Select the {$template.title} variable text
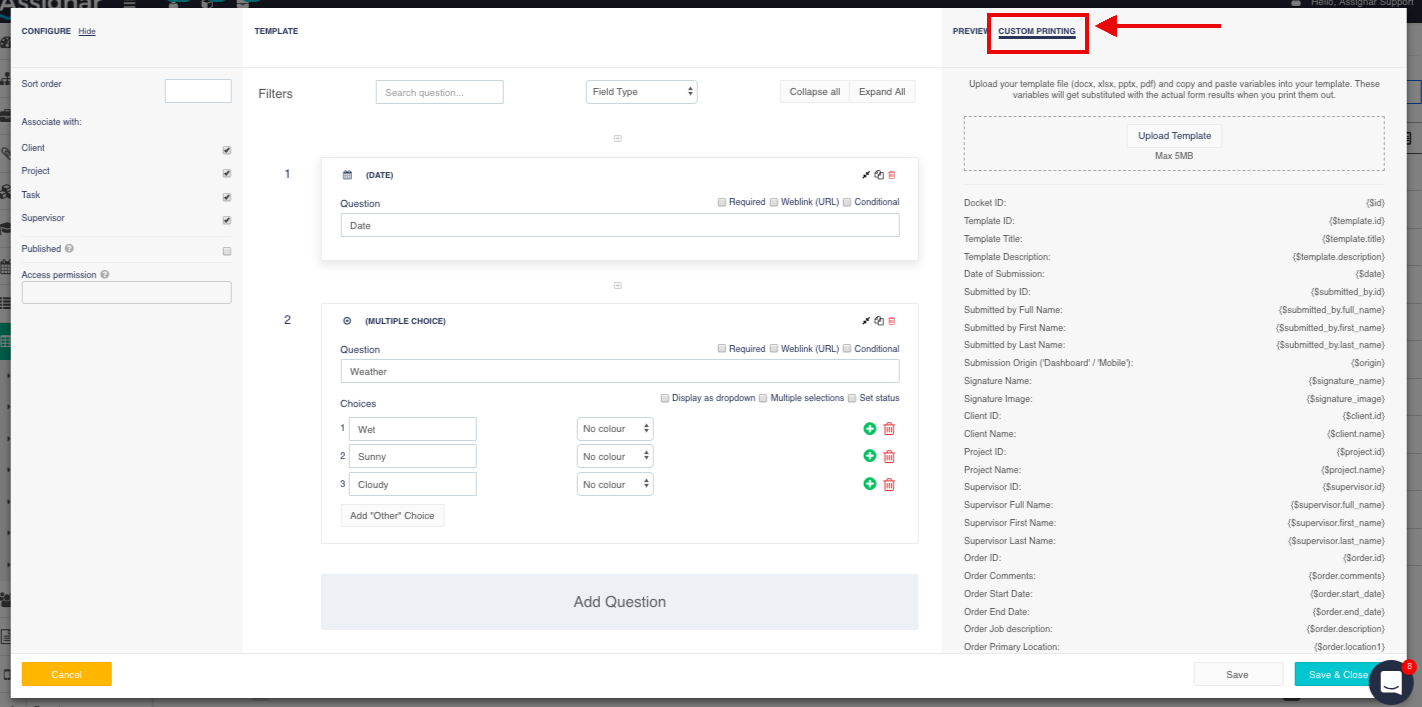Viewport: 1422px width, 707px height. point(1352,239)
